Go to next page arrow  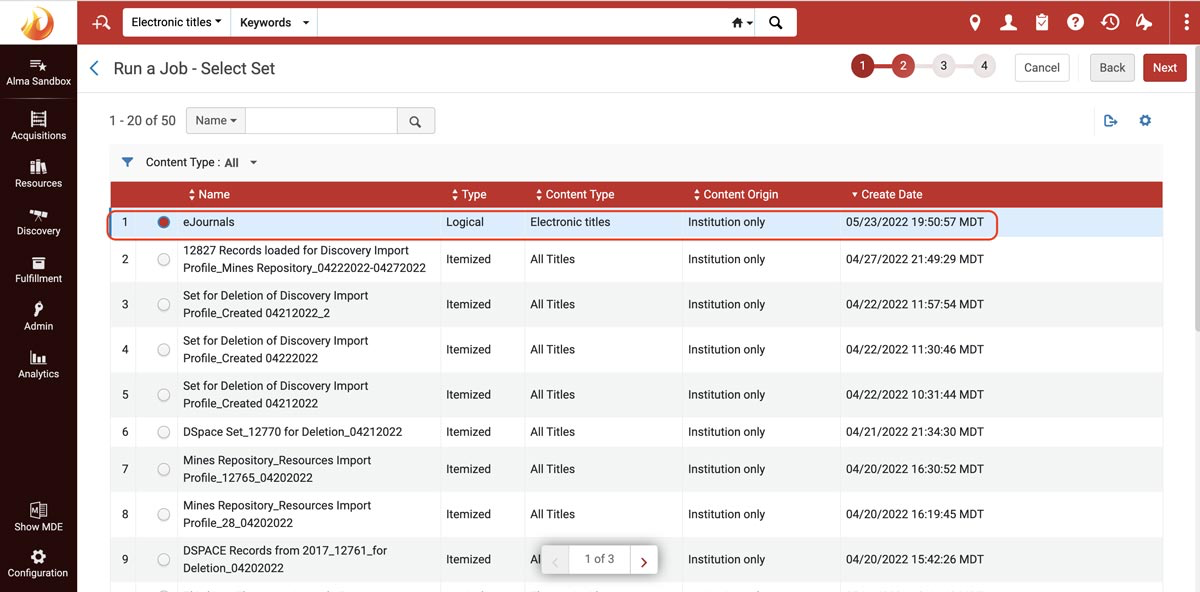coord(643,561)
